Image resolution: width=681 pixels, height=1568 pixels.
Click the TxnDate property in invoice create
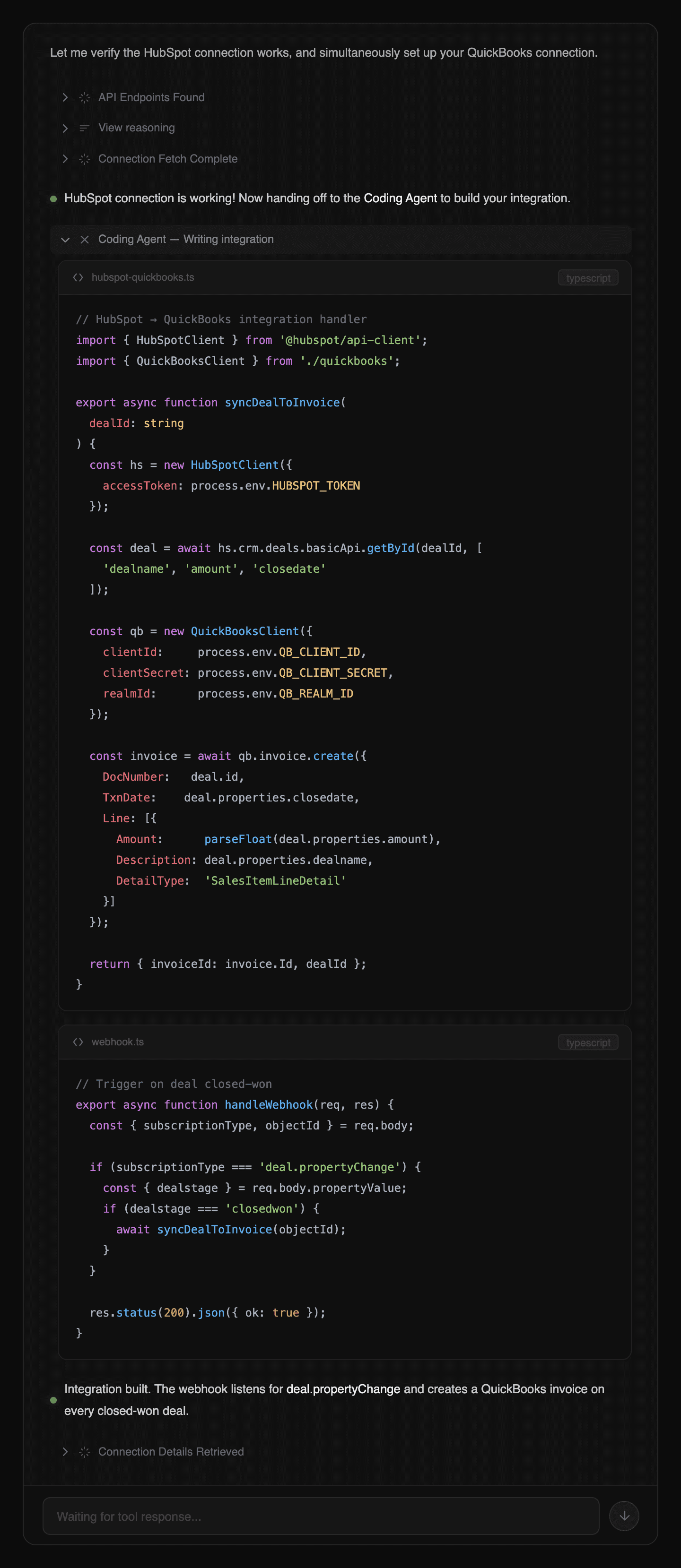tap(126, 798)
